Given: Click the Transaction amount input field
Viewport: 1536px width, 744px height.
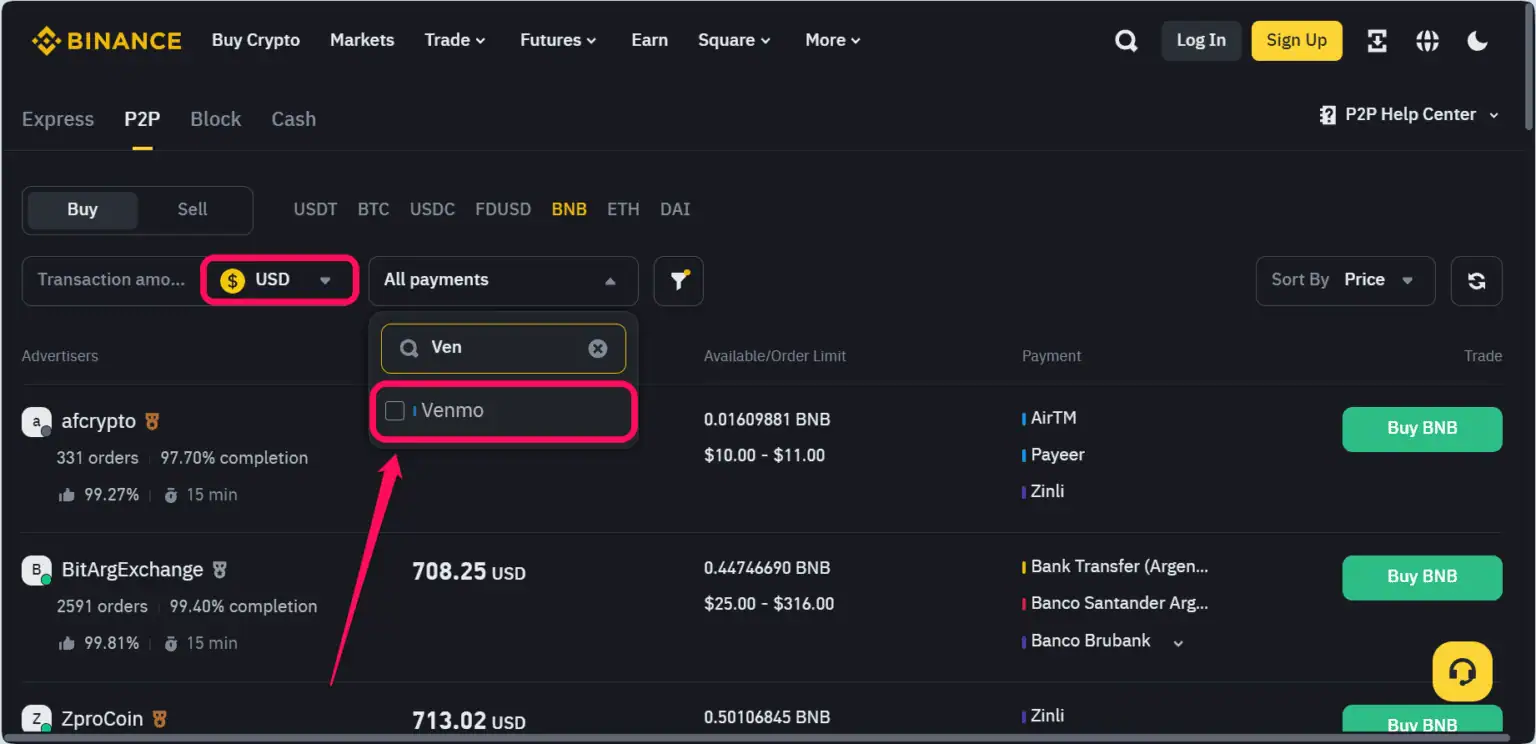Looking at the screenshot, I should [x=110, y=280].
